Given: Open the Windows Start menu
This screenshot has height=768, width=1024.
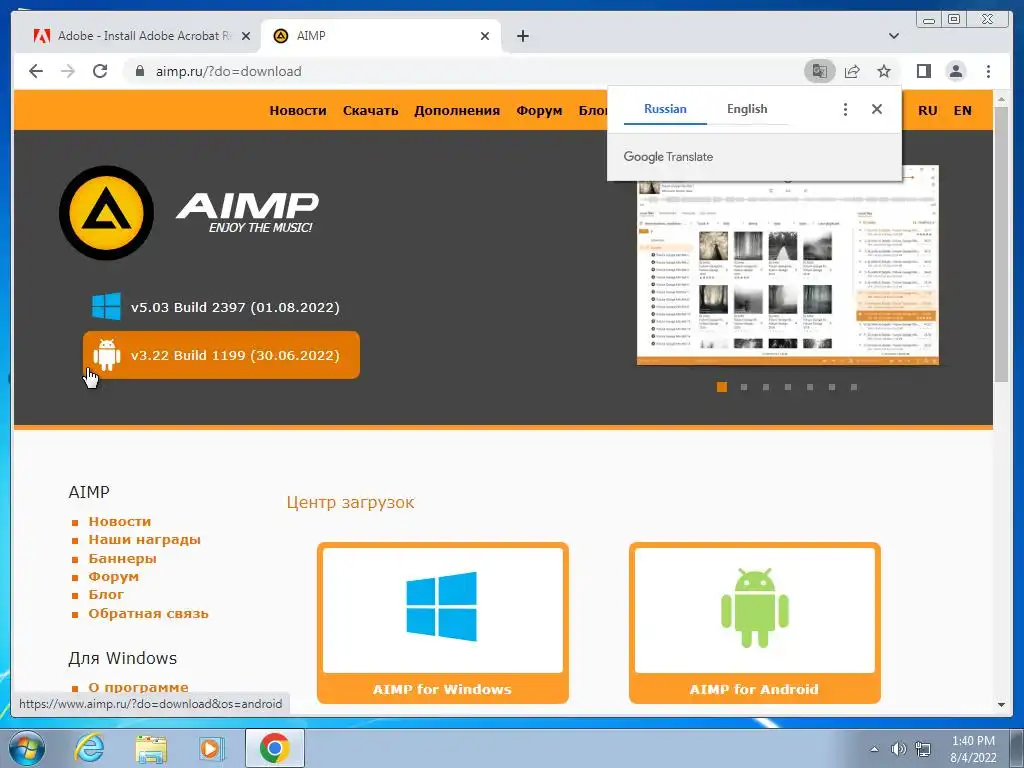Looking at the screenshot, I should click(x=27, y=748).
